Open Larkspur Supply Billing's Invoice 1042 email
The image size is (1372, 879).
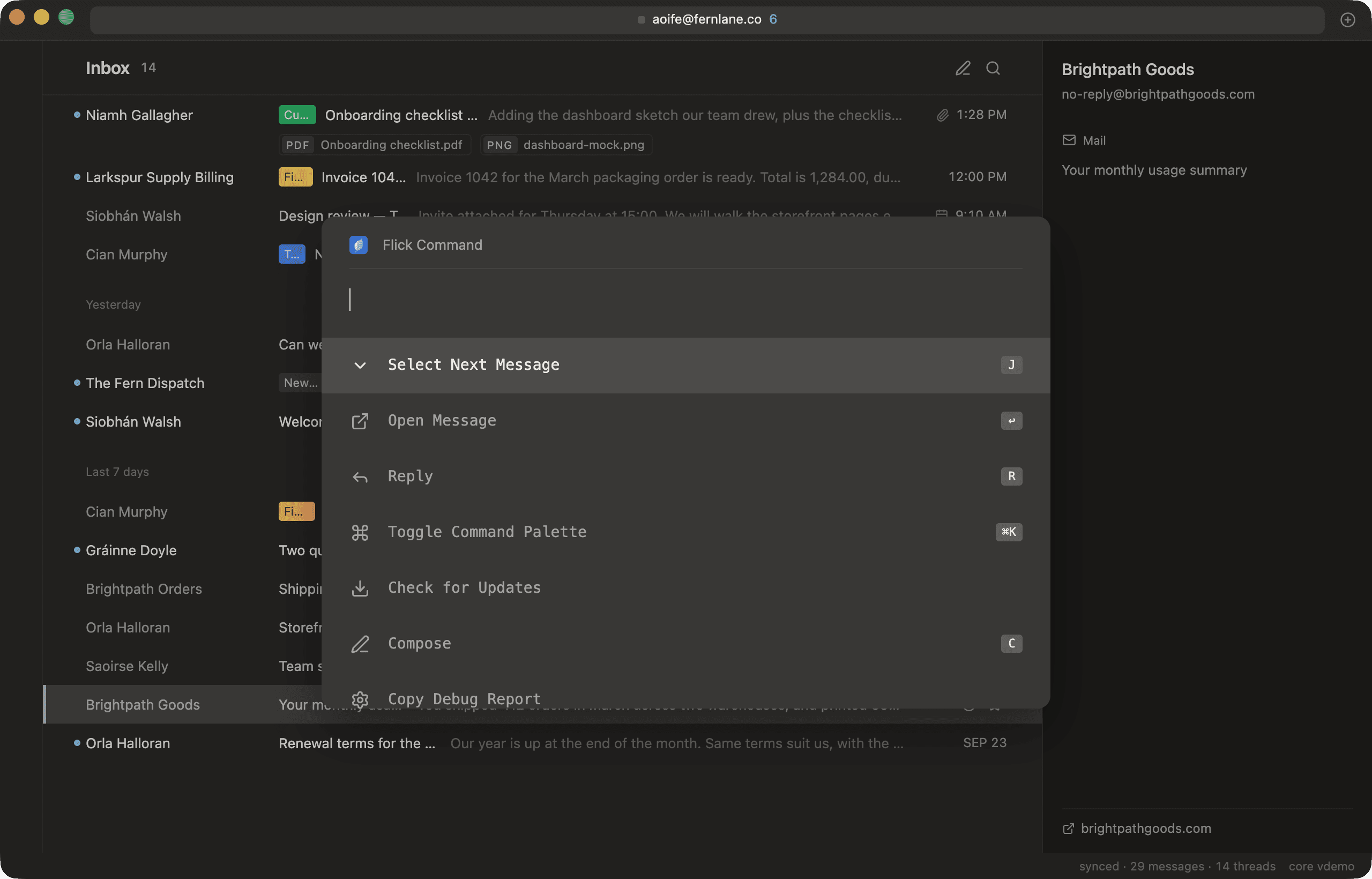[x=542, y=177]
